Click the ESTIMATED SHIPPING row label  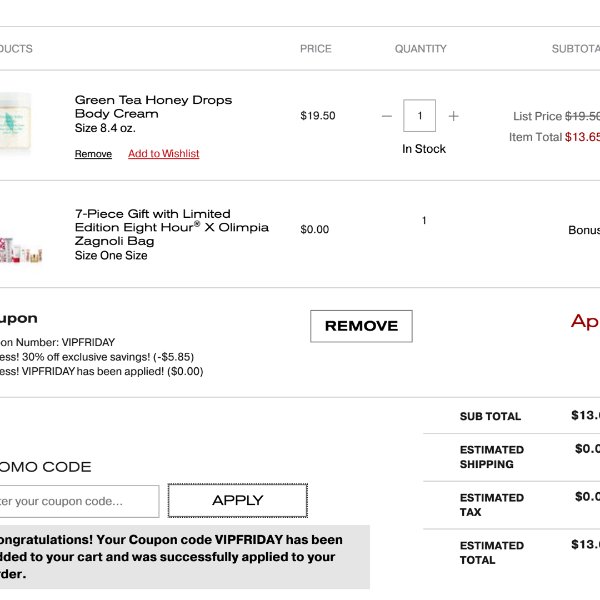(x=492, y=457)
